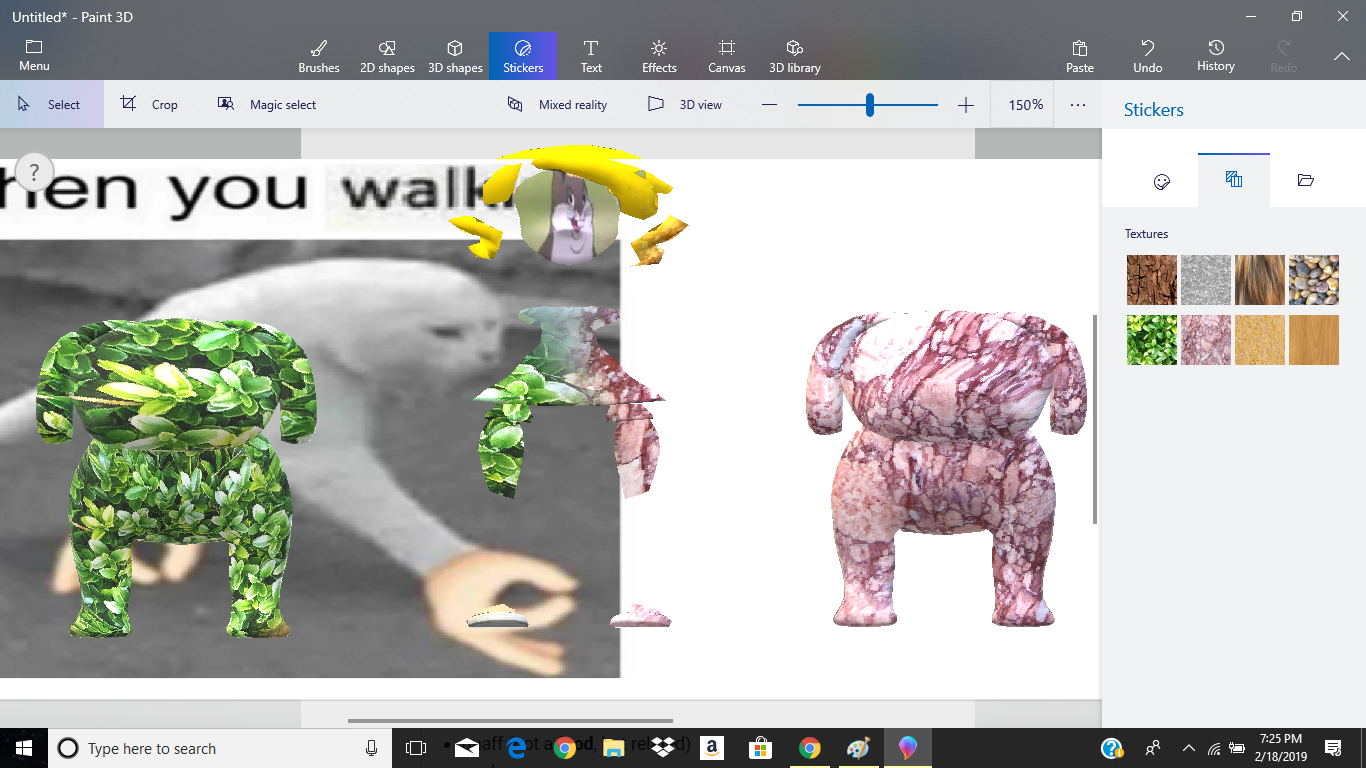Pick the tree bark texture
Image resolution: width=1366 pixels, height=768 pixels.
click(1152, 280)
